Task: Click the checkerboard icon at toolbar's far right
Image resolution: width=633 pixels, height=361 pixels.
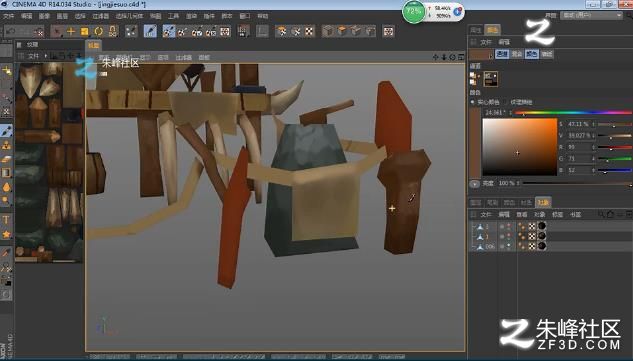Action: tap(388, 31)
